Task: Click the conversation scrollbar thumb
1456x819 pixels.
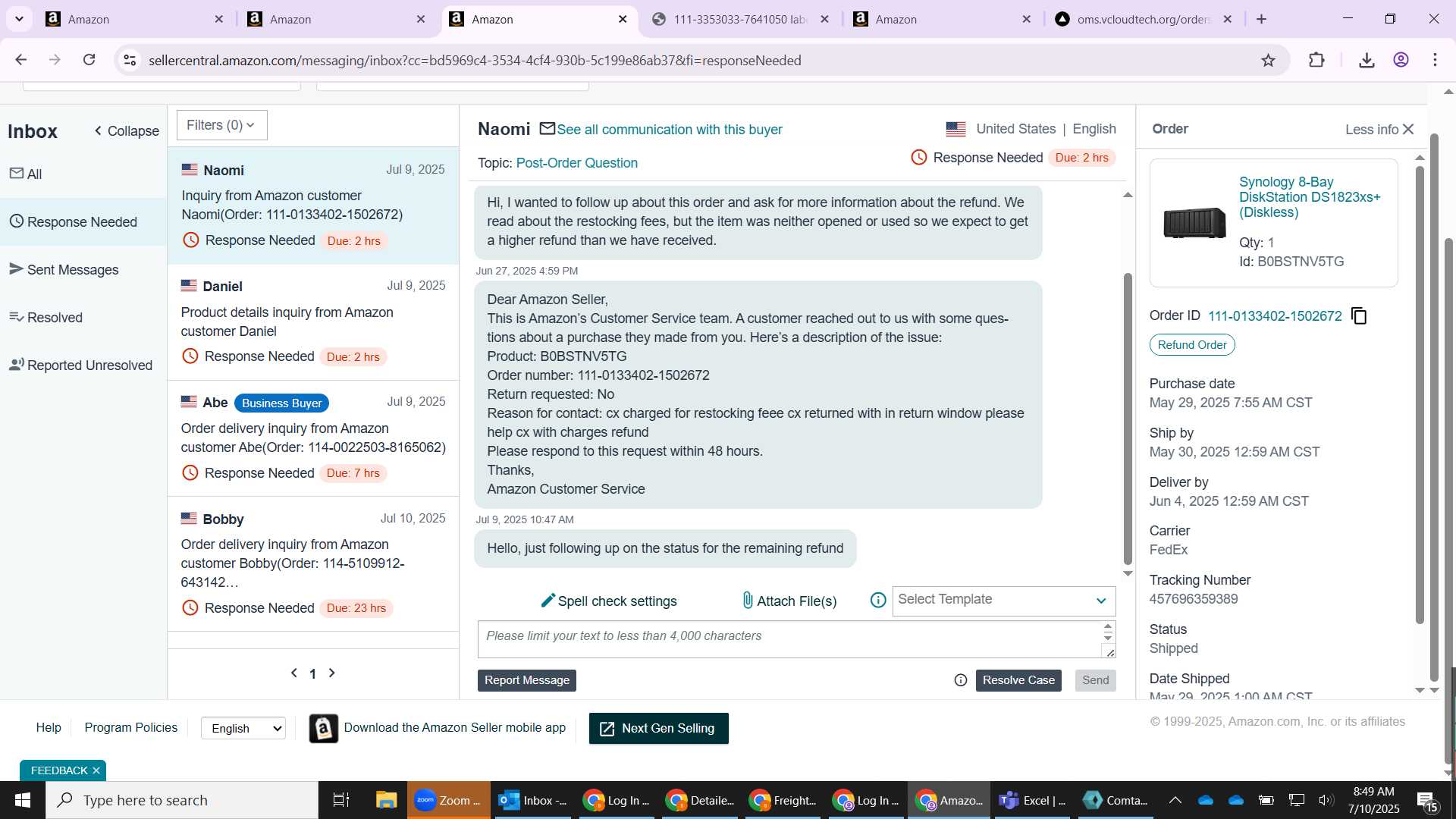Action: [1128, 418]
